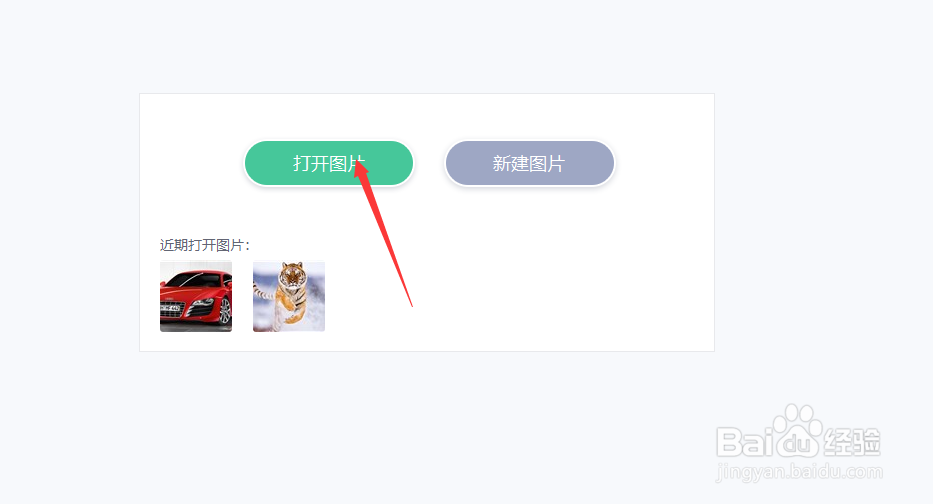The image size is (933, 504).
Task: Click the 打 character on the green button
Action: point(302,164)
